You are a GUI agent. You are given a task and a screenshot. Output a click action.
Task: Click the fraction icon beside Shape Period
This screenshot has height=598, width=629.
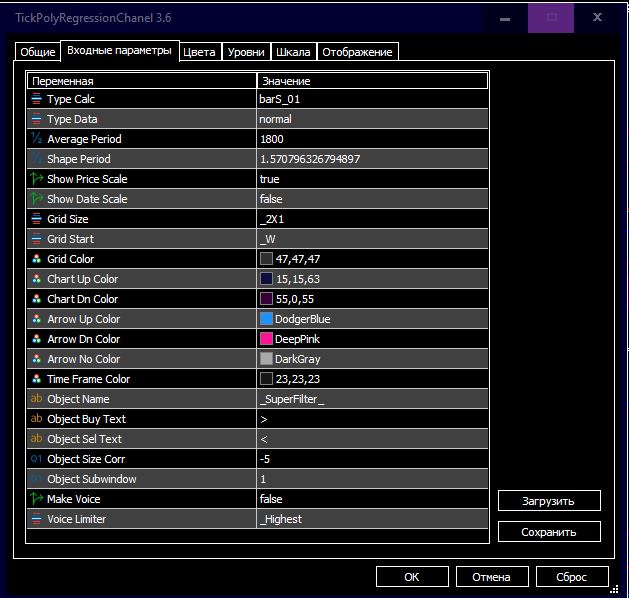[37, 159]
